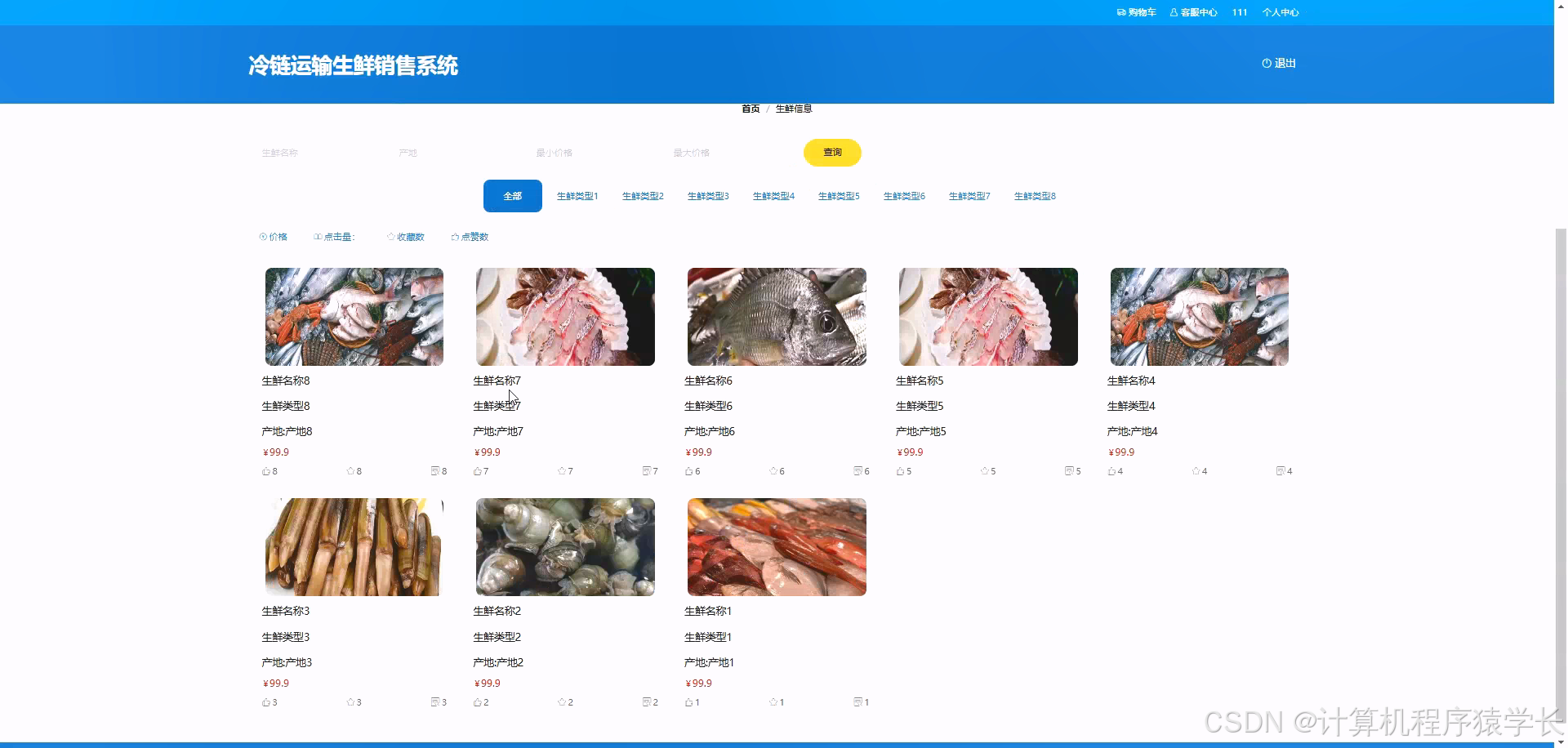
Task: Toggle the like thumb on 生鲜名称3
Action: 266,701
